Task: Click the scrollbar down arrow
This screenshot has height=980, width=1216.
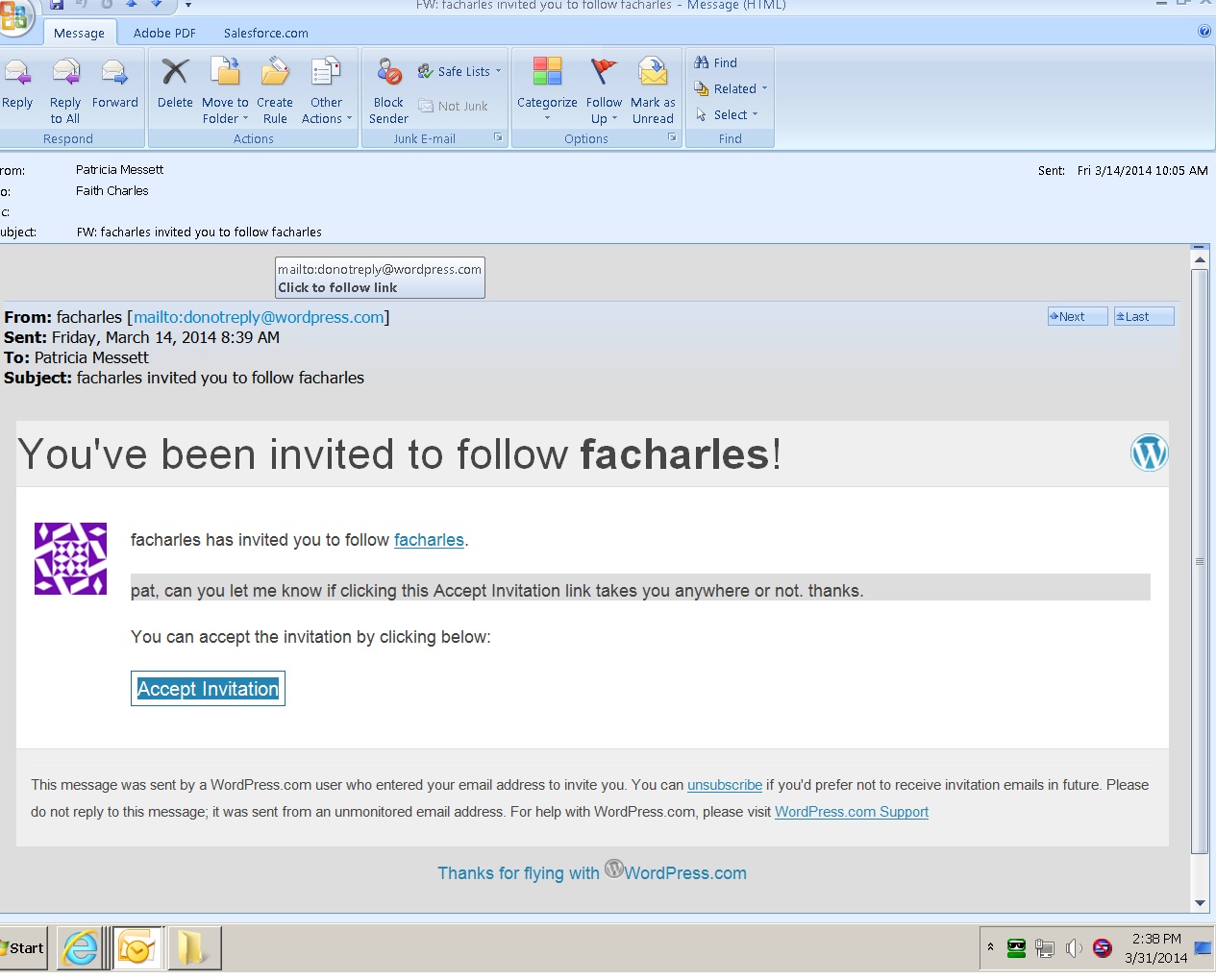Action: pyautogui.click(x=1200, y=902)
